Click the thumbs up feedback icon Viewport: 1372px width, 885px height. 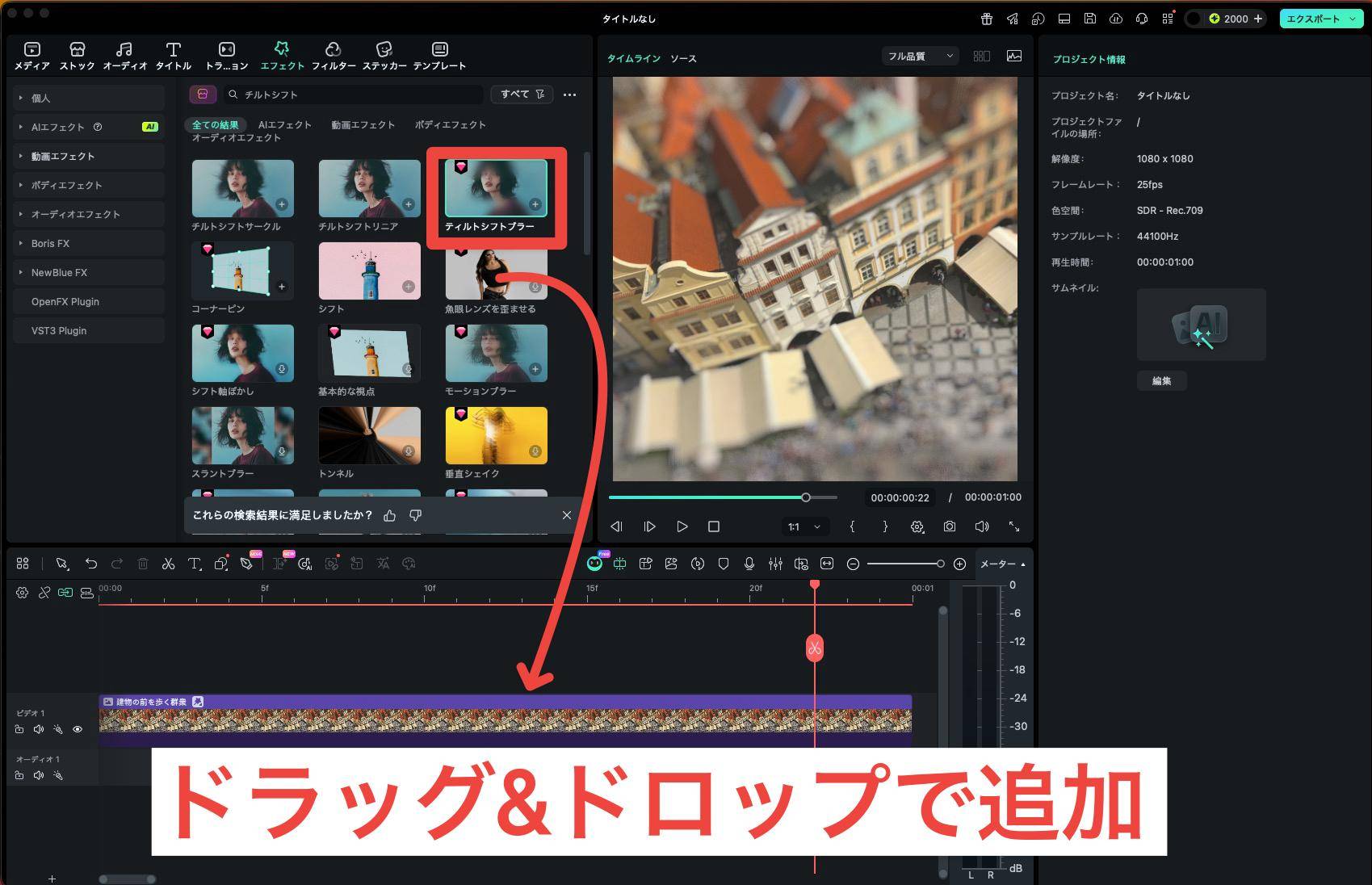point(389,515)
